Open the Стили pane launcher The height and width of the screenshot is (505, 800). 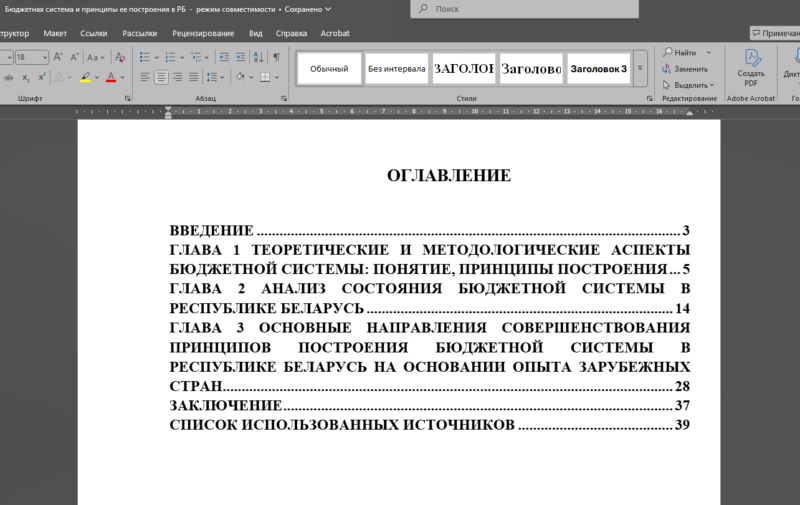tap(649, 98)
